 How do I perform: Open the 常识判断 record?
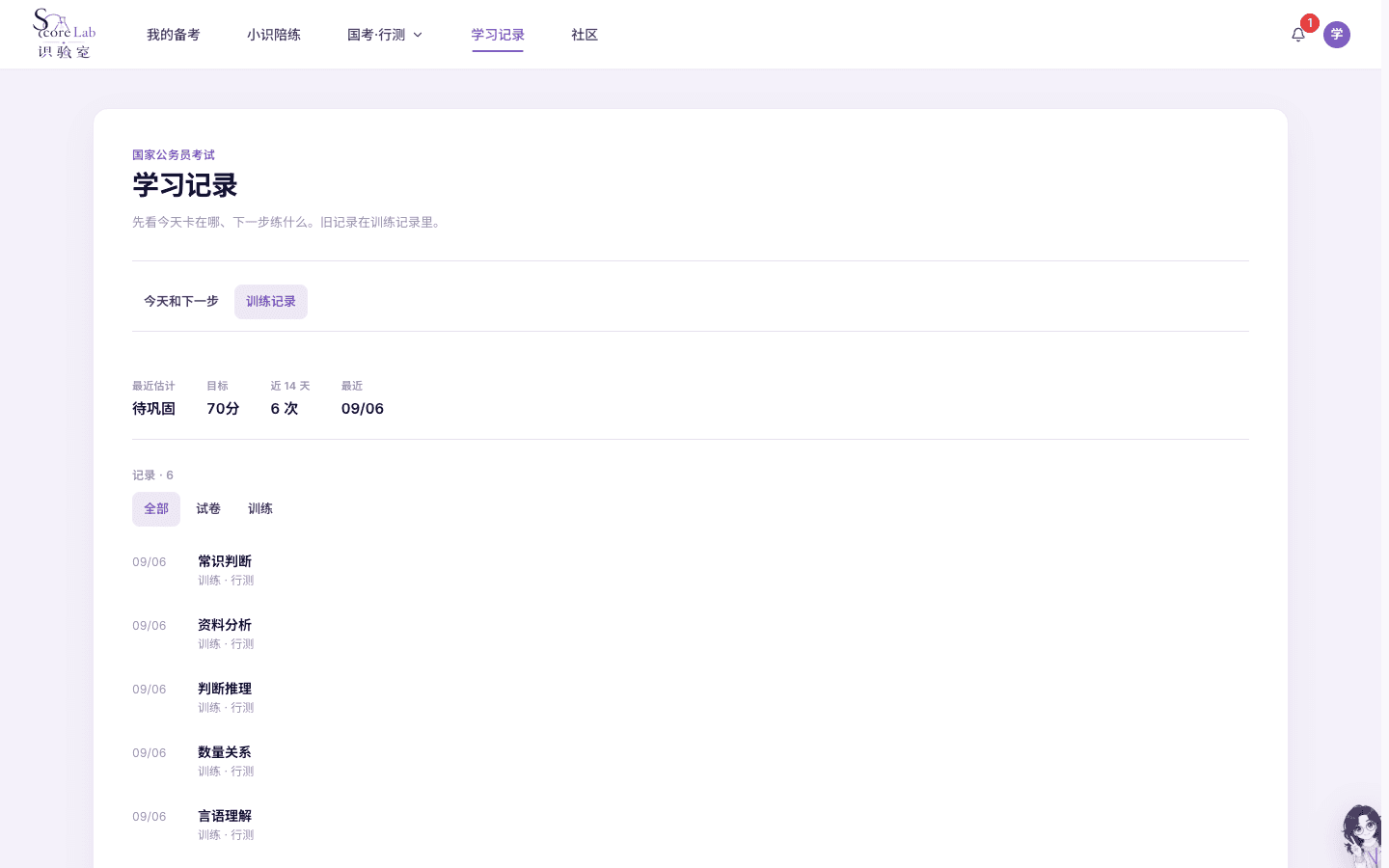691,570
